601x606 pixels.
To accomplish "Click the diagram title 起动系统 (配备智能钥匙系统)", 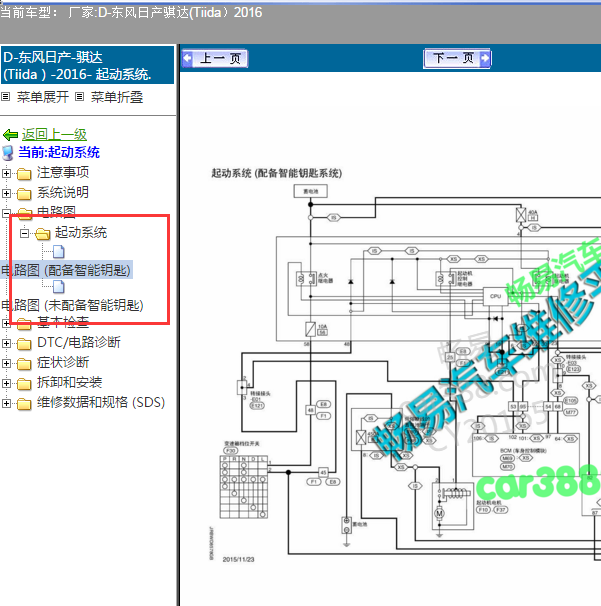I will click(276, 173).
